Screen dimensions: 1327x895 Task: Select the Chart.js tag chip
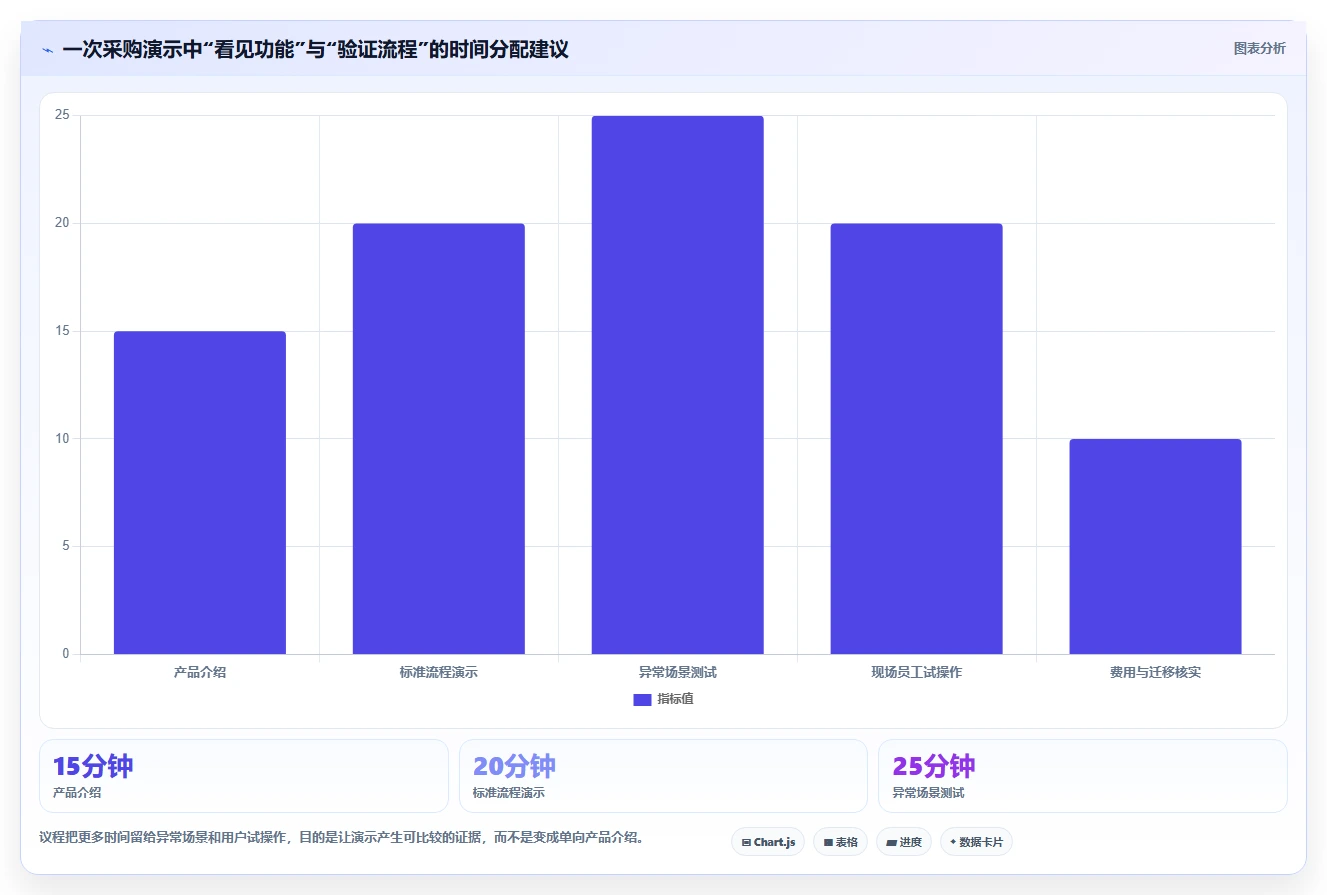click(x=768, y=842)
